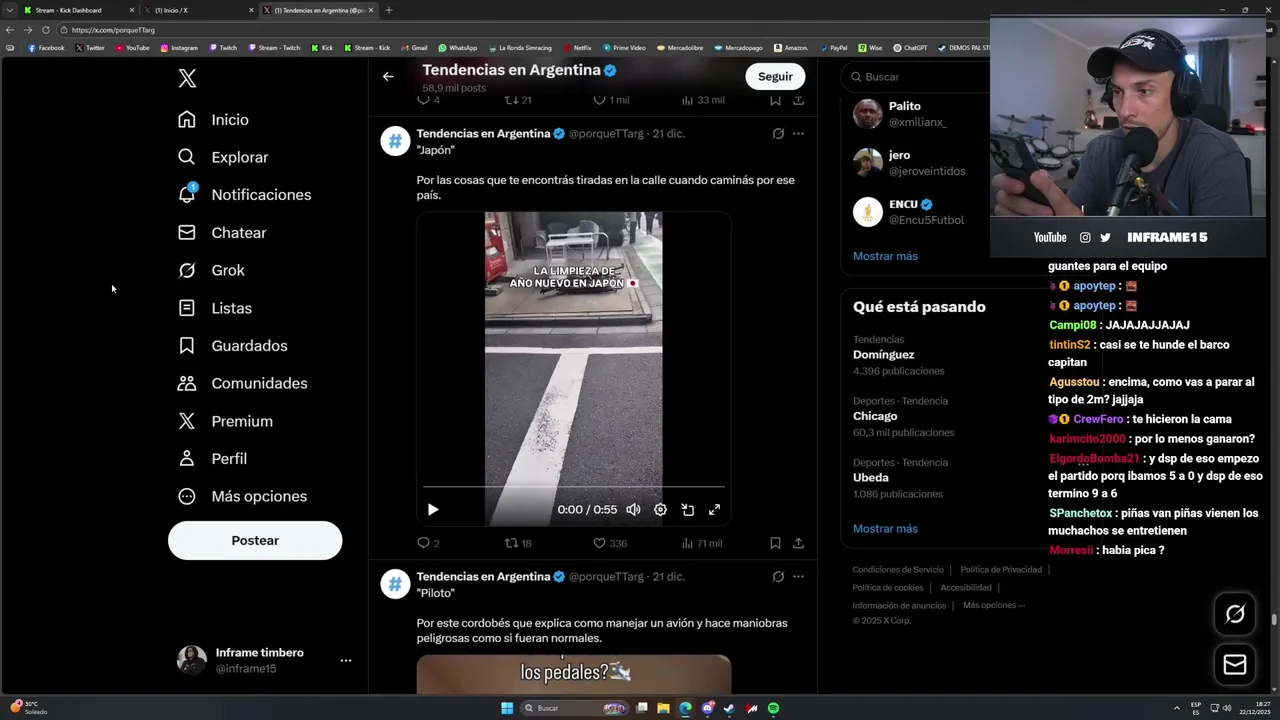Open Spotify from the taskbar
Viewport: 1280px width, 720px height.
coord(773,708)
